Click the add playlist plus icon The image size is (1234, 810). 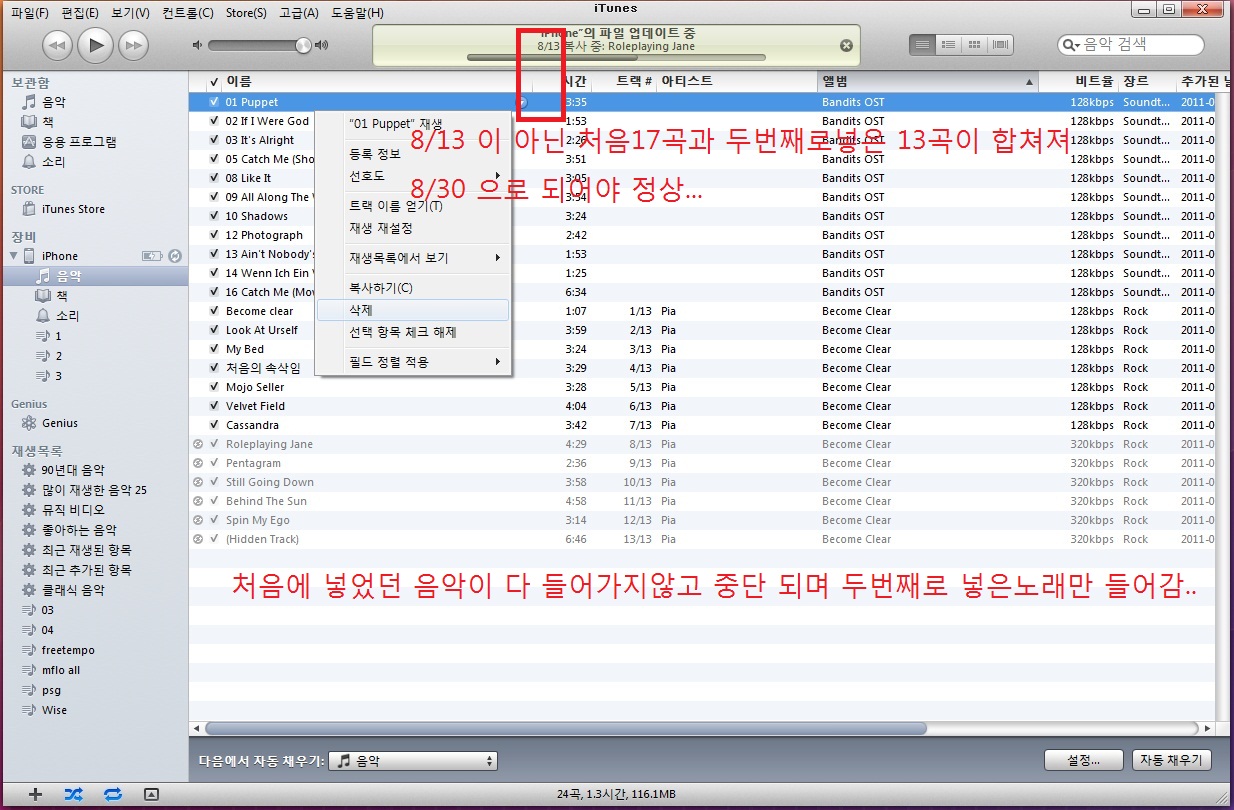(36, 794)
